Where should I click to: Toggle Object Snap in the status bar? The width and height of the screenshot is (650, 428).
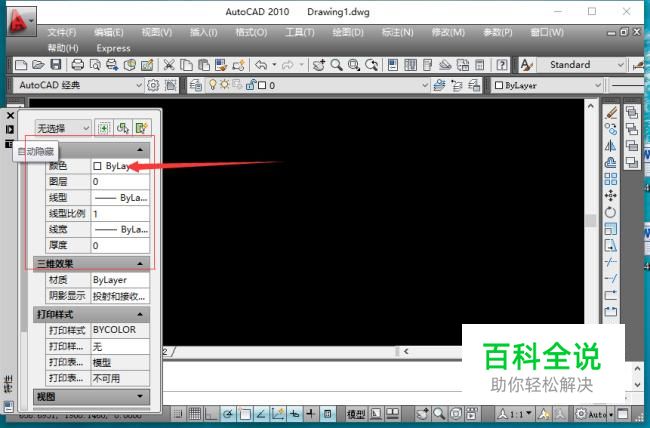pyautogui.click(x=245, y=413)
